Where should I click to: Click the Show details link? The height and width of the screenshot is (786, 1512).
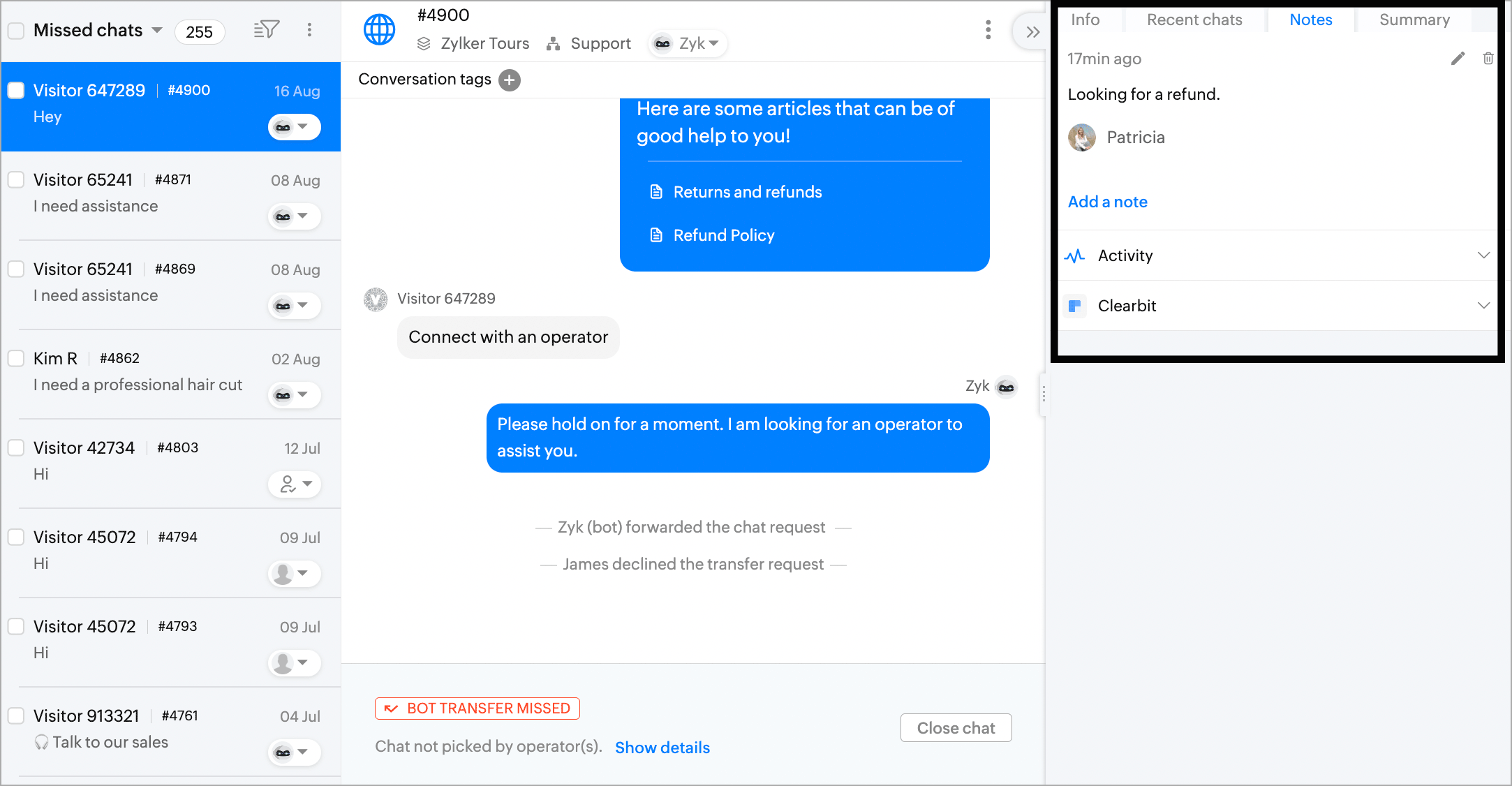662,748
